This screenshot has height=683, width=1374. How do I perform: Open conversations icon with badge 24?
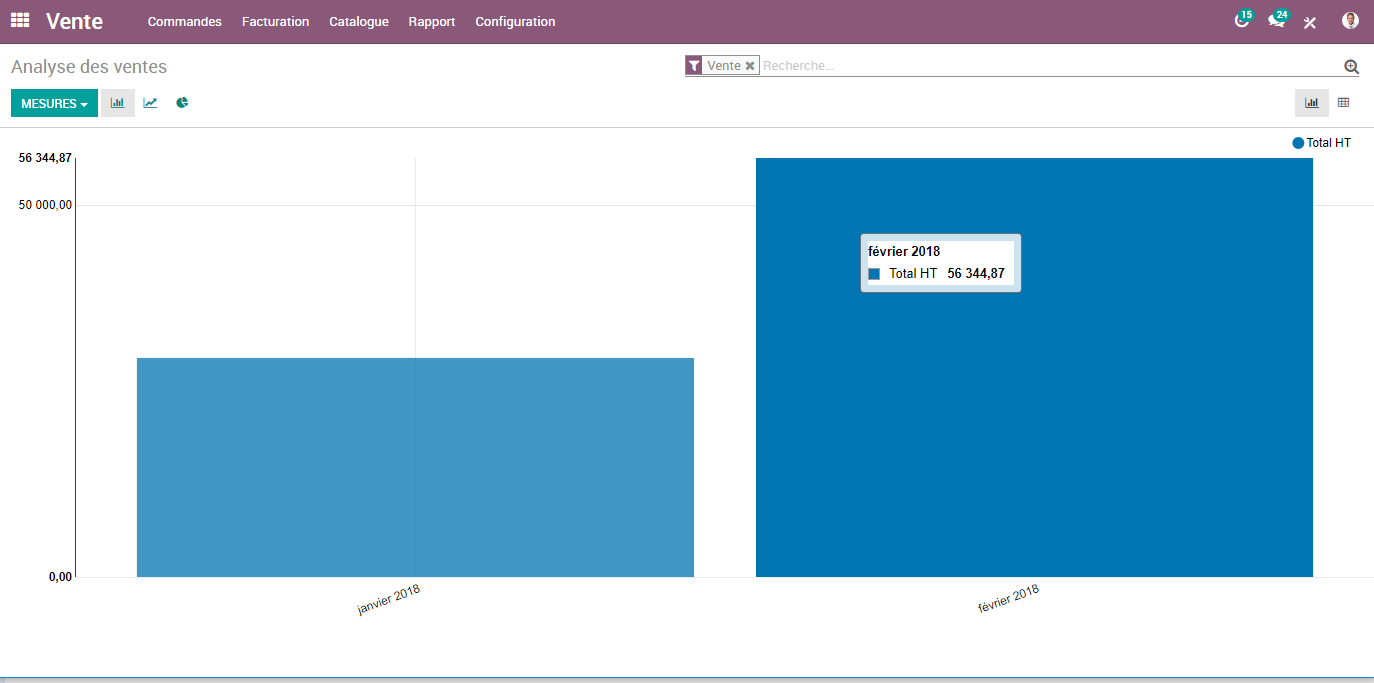click(x=1277, y=20)
